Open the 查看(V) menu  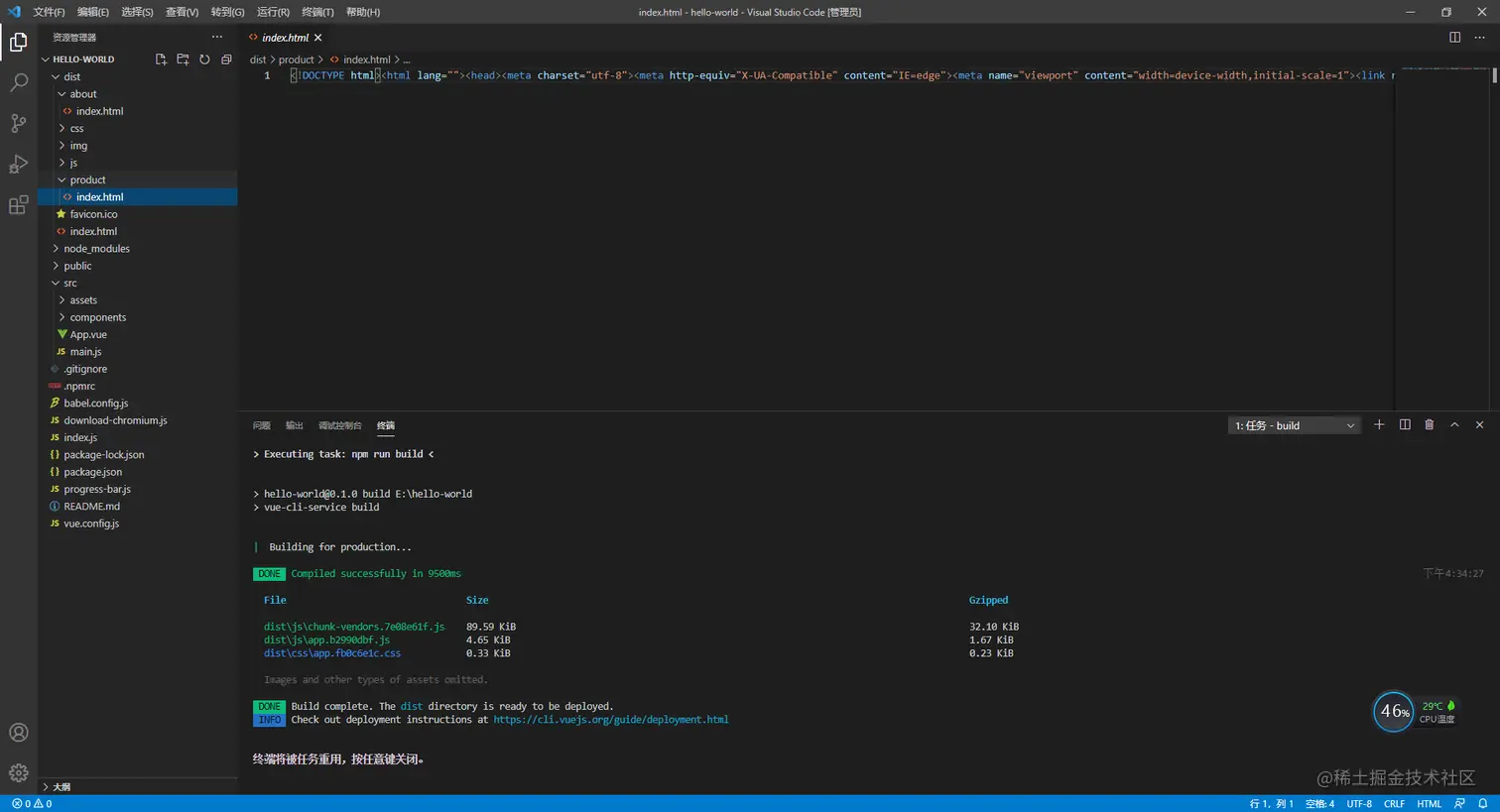[x=182, y=12]
